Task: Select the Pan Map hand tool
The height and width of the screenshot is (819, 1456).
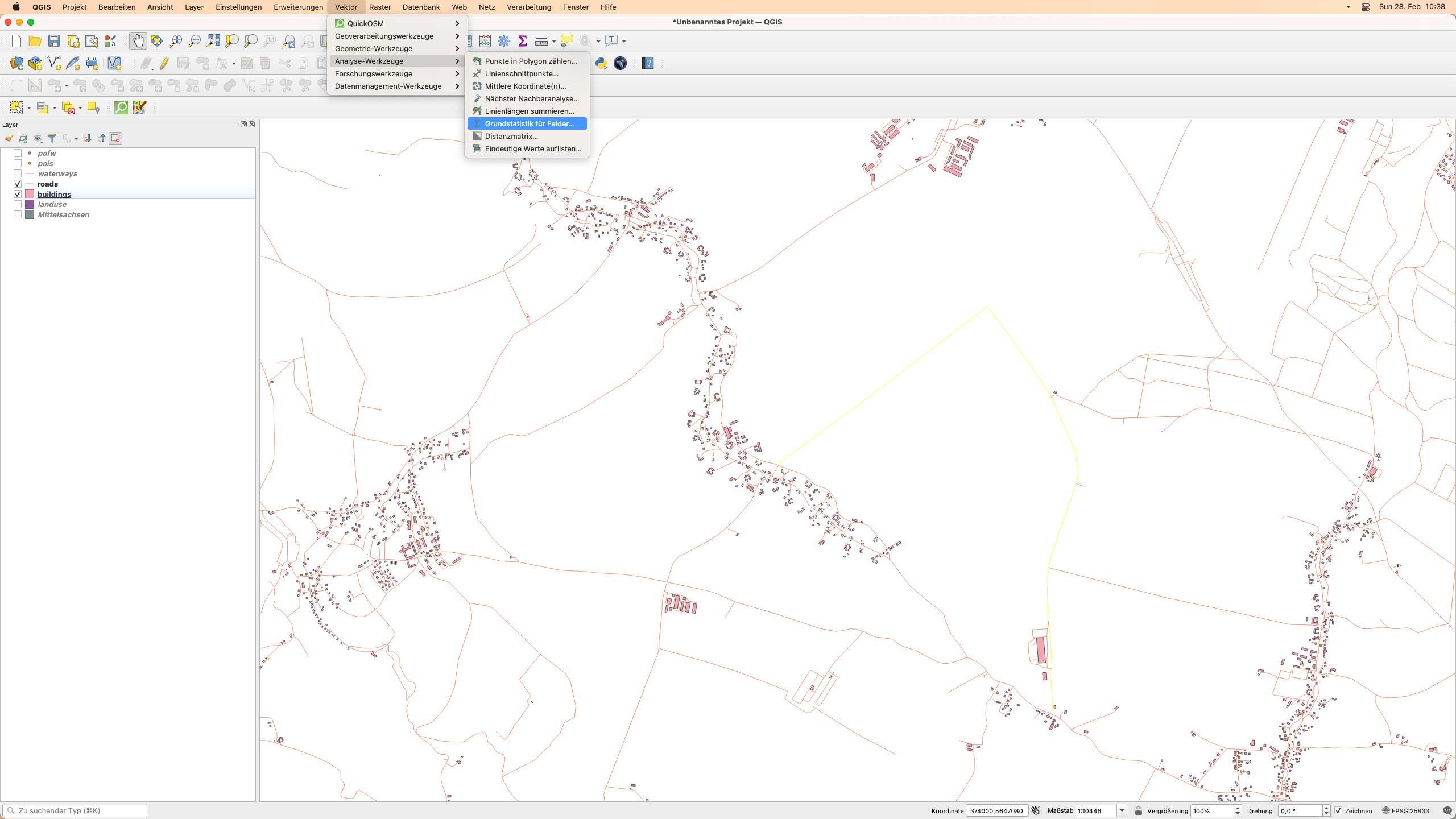Action: pos(138,41)
